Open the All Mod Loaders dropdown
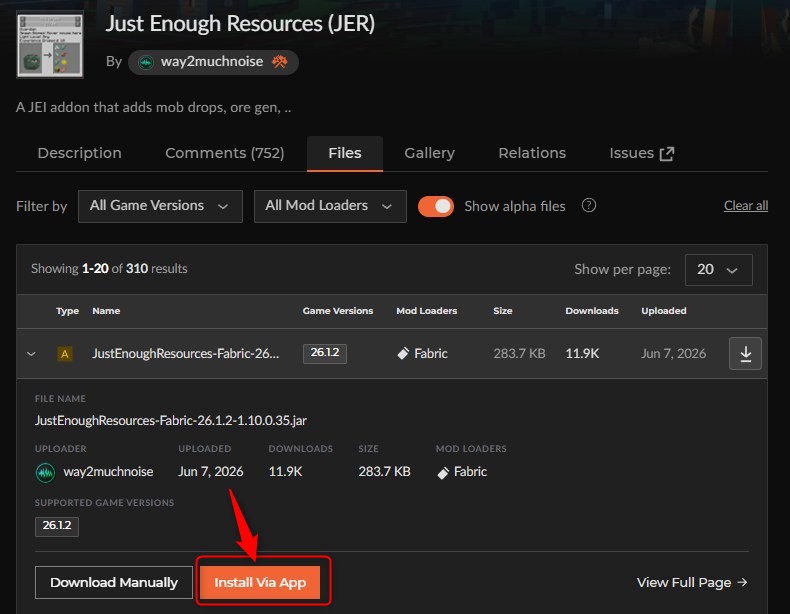 click(330, 206)
